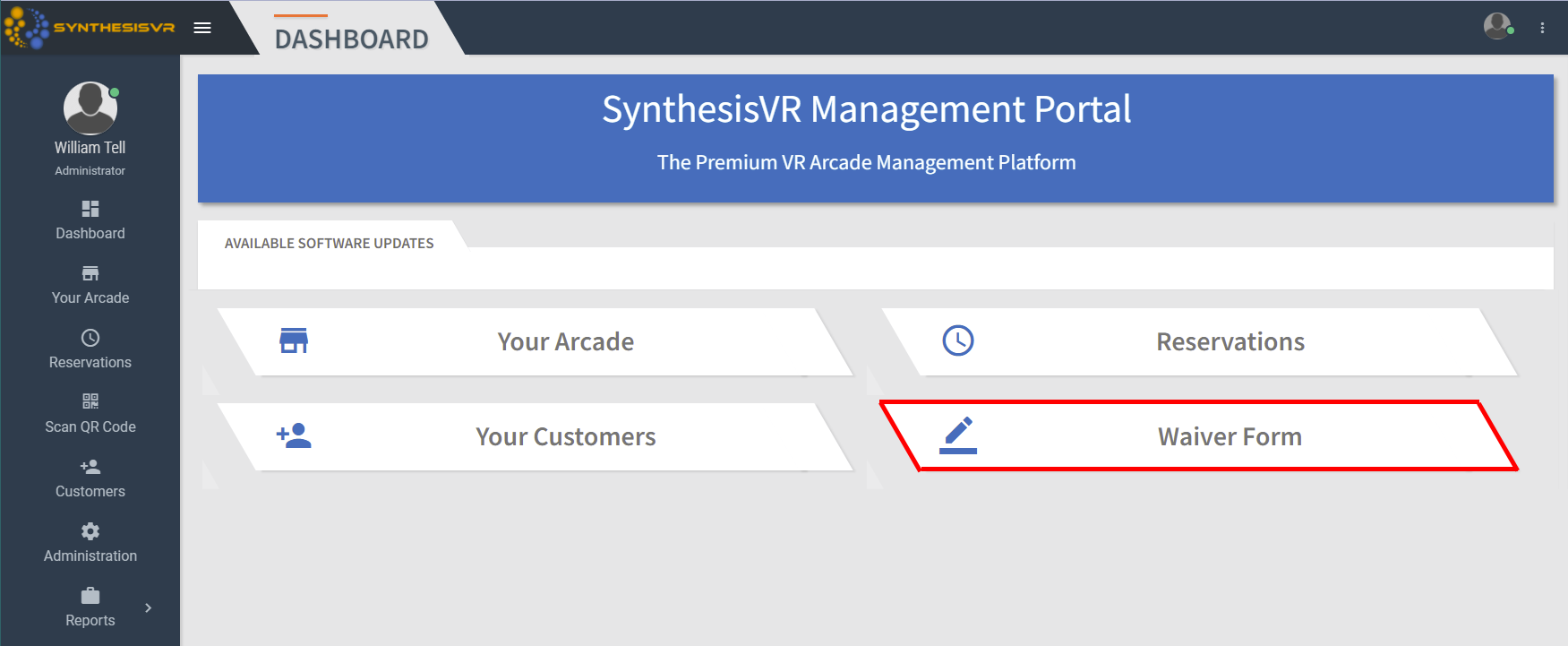This screenshot has height=646, width=1568.
Task: Open Administration sidebar label
Action: pyautogui.click(x=90, y=556)
